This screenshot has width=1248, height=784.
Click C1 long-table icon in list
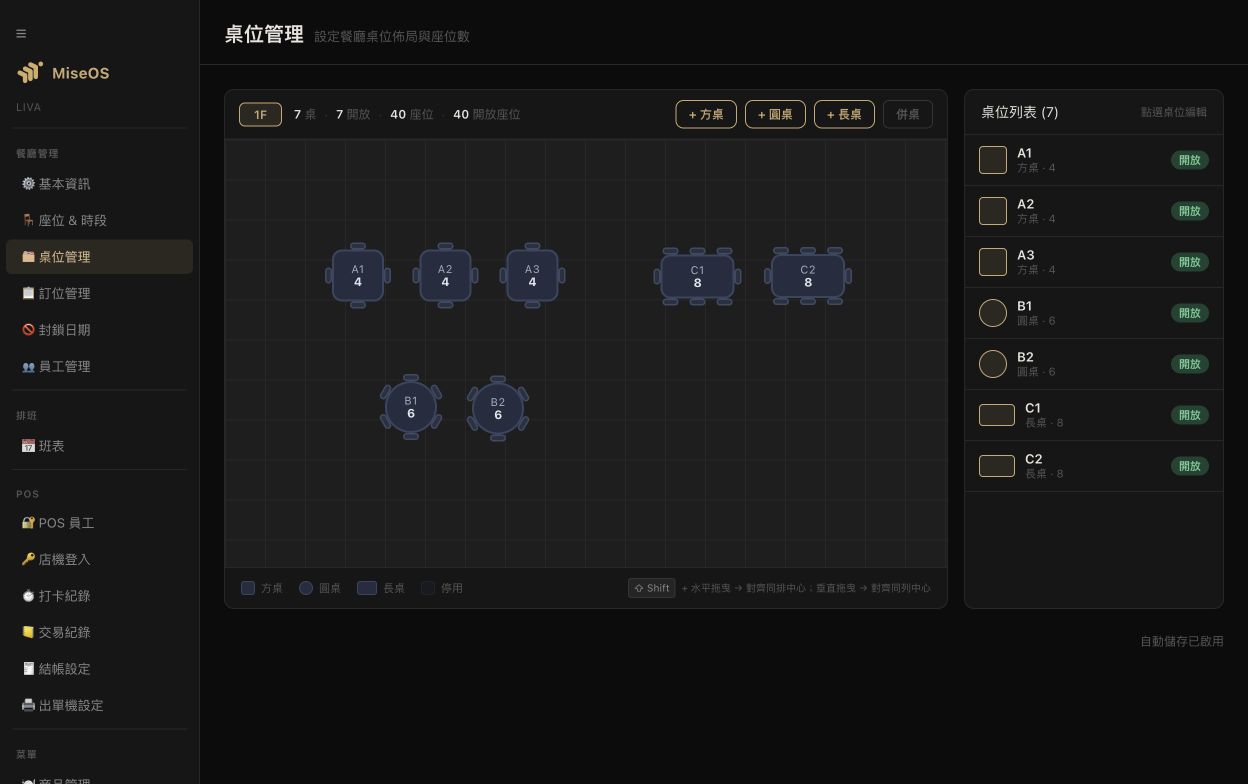pos(997,415)
